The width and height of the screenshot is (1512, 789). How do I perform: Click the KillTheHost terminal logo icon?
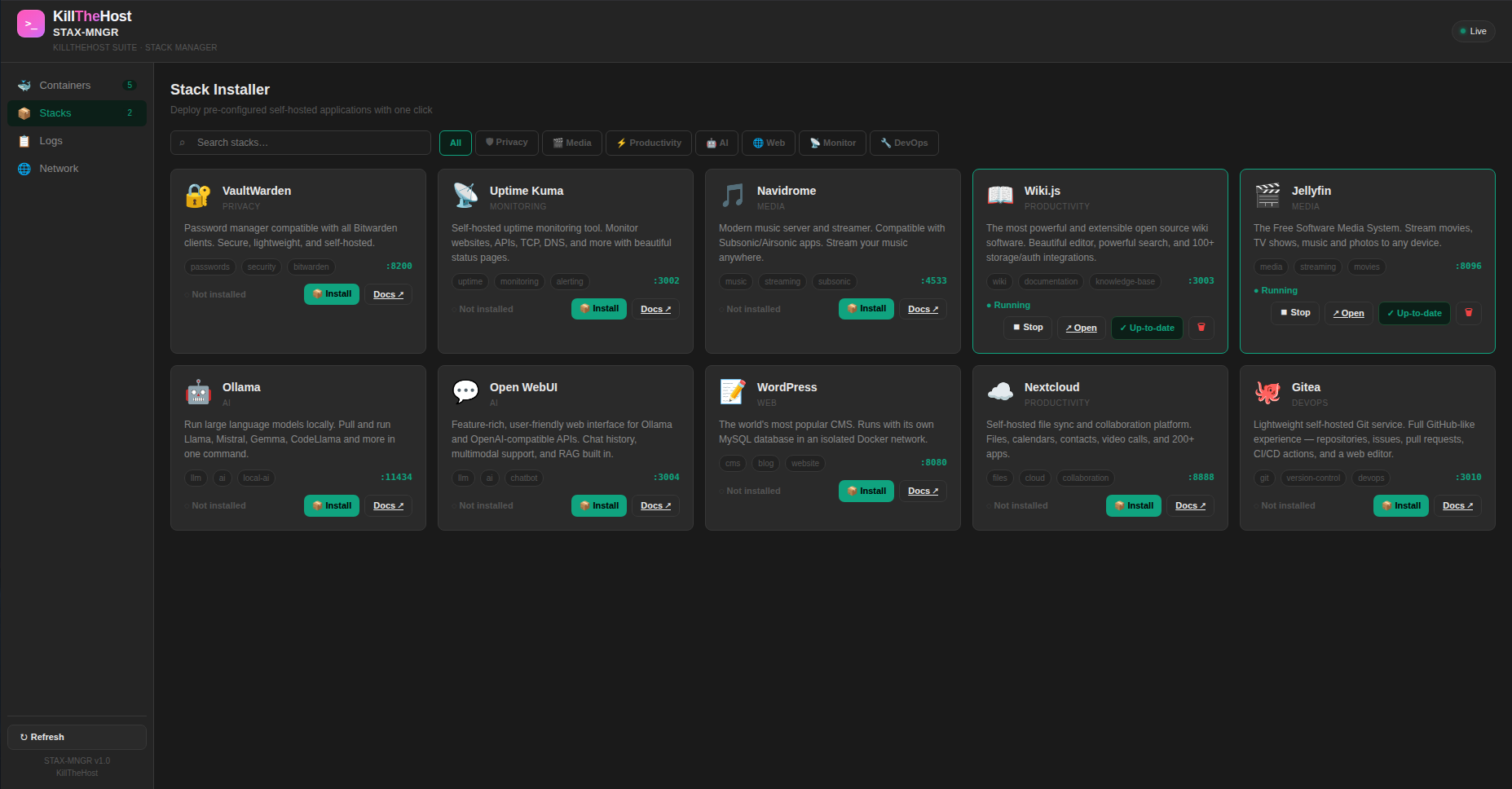(x=31, y=24)
